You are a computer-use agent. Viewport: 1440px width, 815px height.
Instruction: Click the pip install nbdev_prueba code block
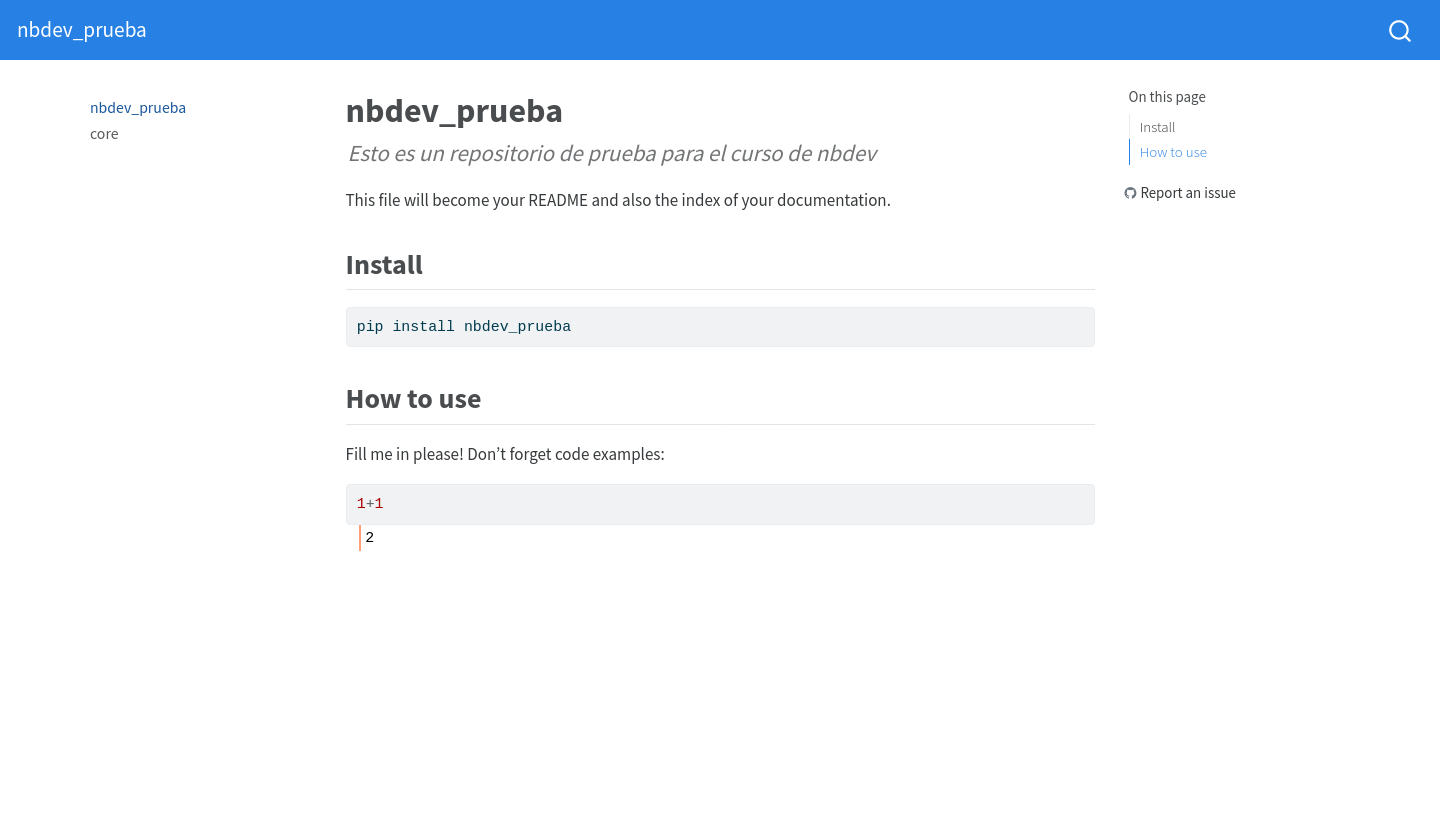pyautogui.click(x=720, y=327)
